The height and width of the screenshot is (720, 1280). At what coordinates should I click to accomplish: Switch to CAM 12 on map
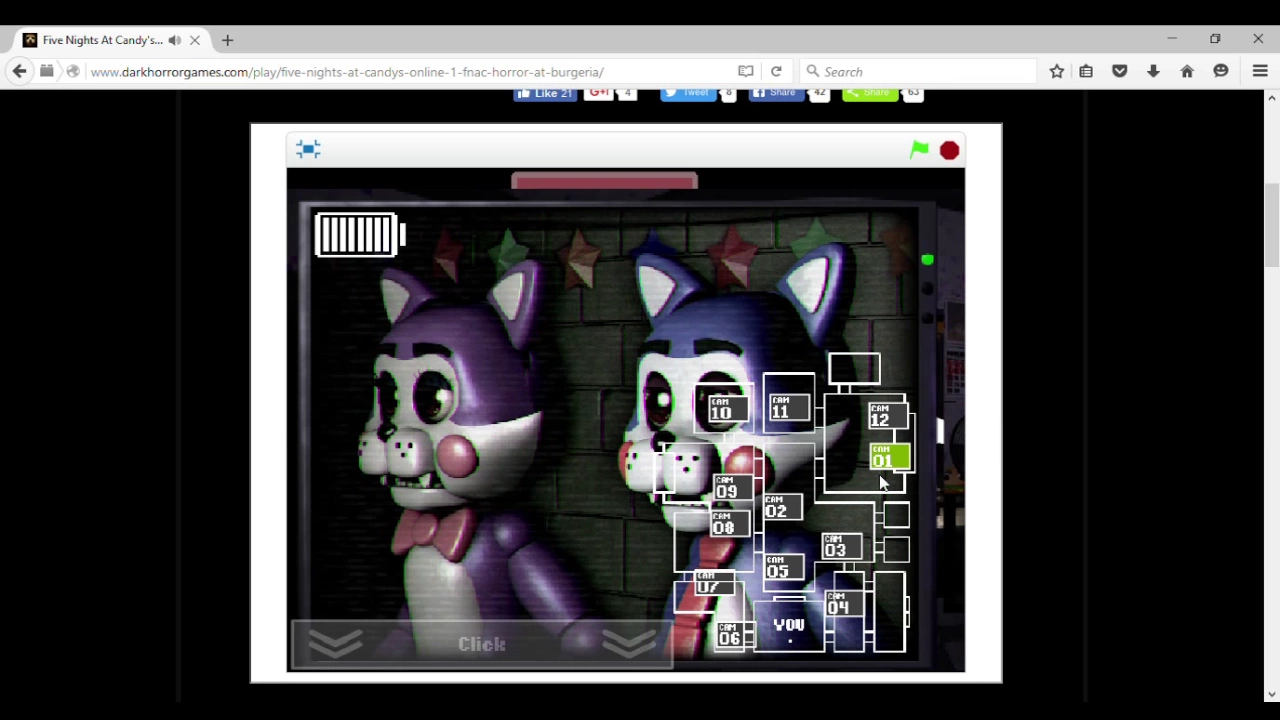(x=887, y=416)
